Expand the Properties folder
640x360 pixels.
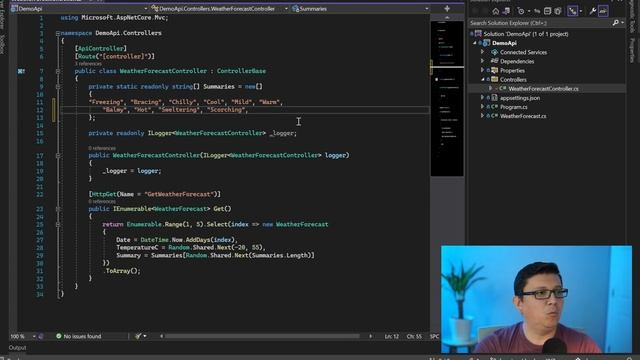pyautogui.click(x=482, y=70)
